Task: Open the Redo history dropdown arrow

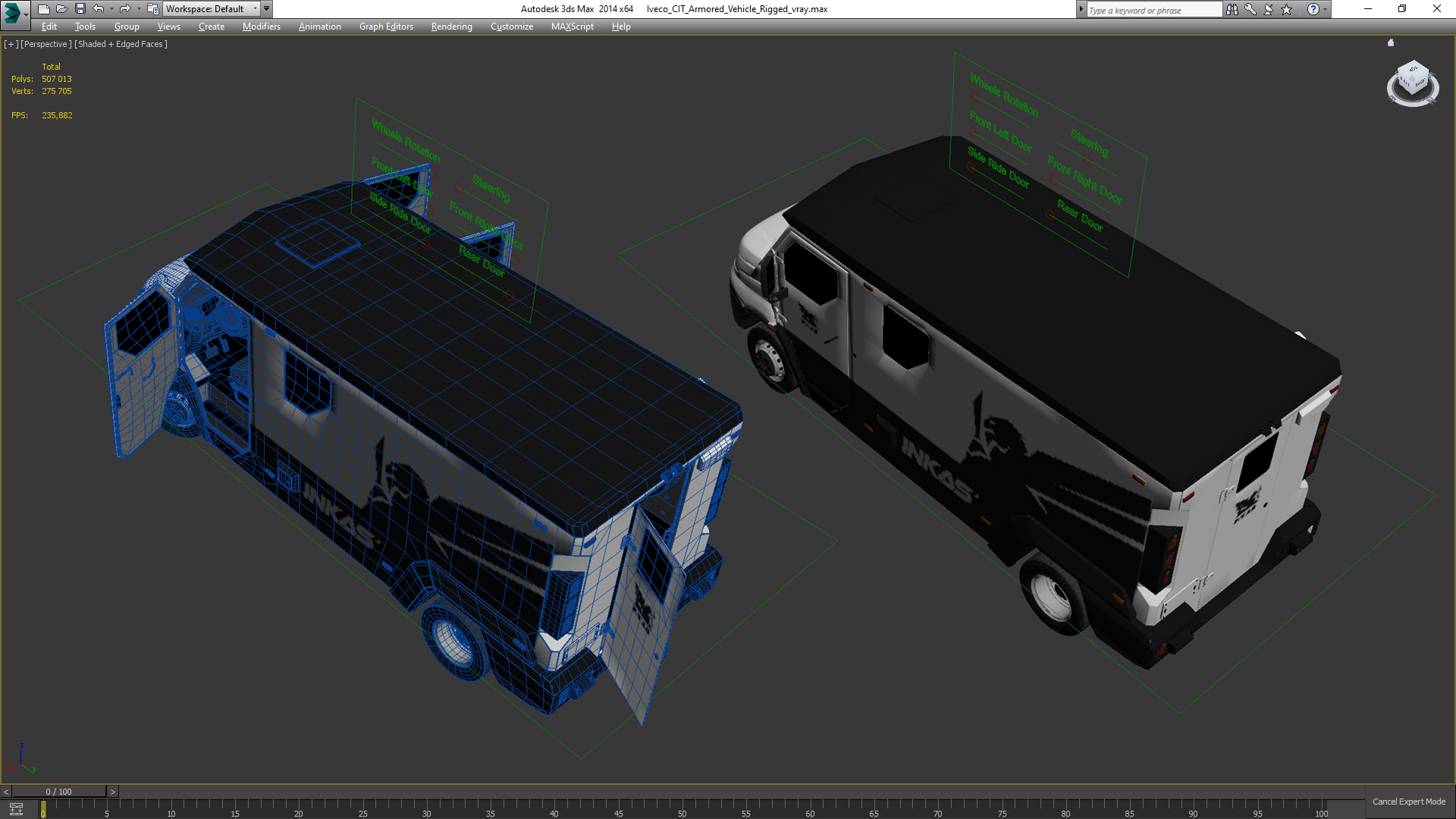Action: coord(139,9)
